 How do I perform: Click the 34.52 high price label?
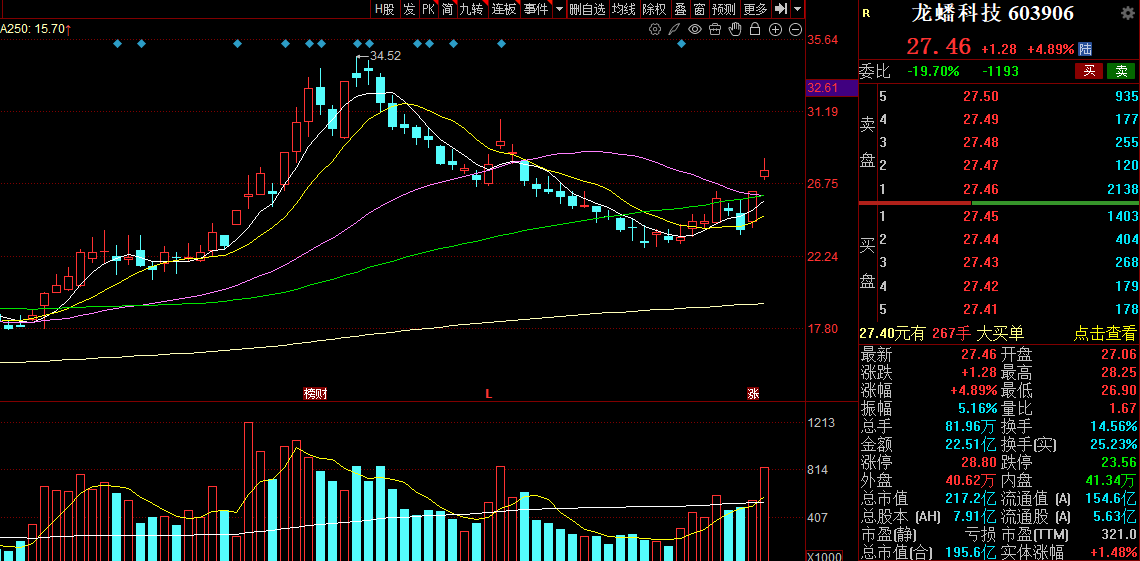pyautogui.click(x=385, y=55)
